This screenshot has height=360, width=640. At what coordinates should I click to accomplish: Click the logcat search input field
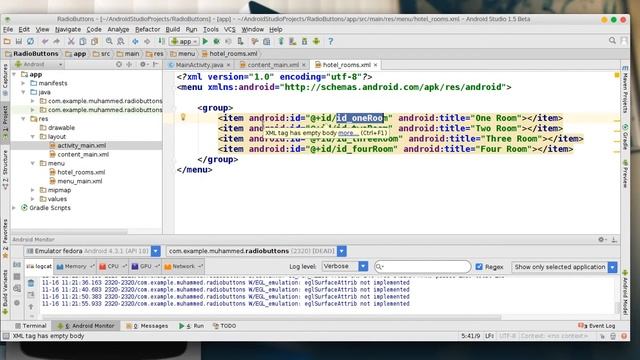[422, 267]
